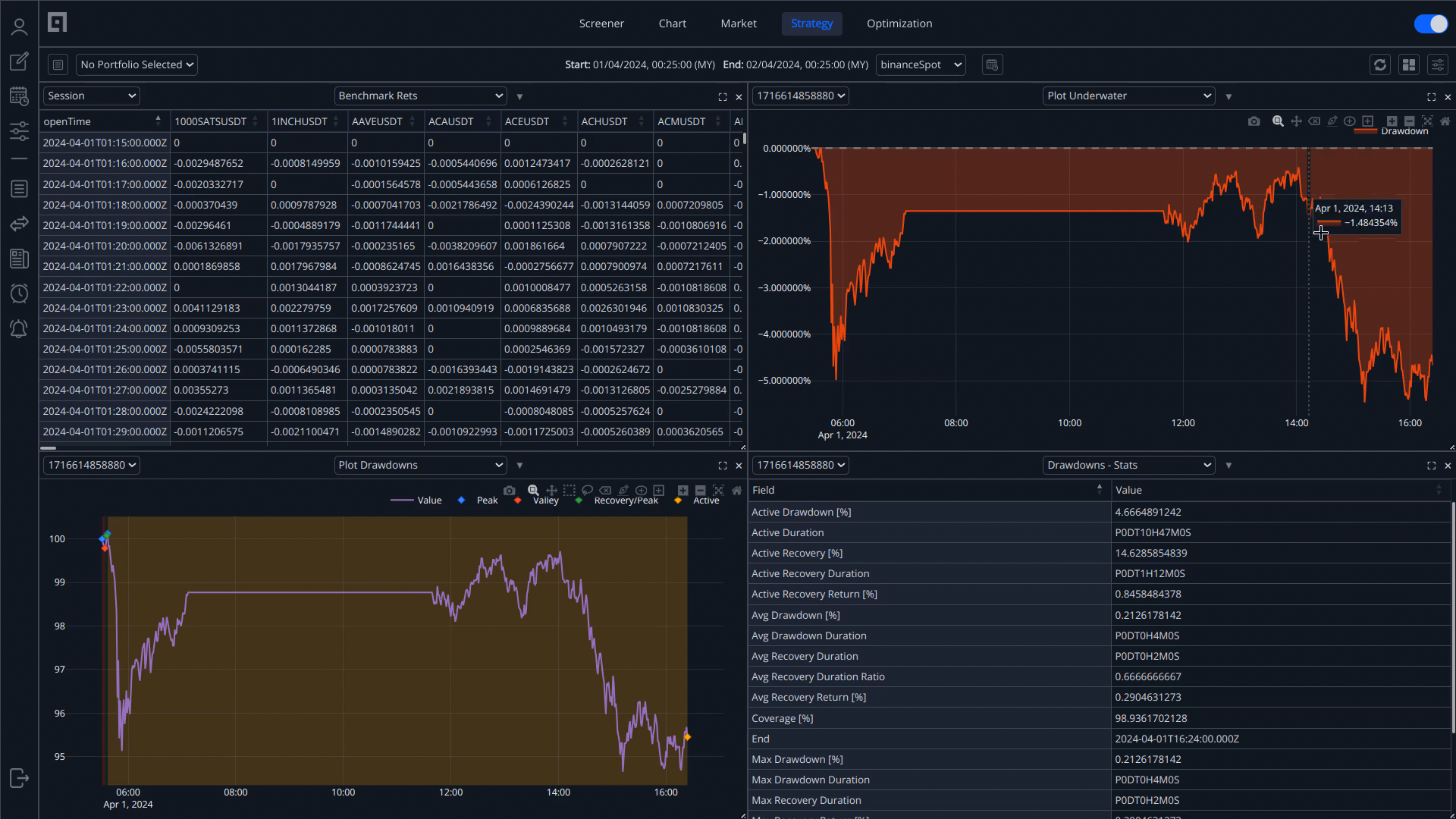This screenshot has width=1456, height=819.
Task: Click logout icon at sidebar bottom
Action: [x=19, y=778]
